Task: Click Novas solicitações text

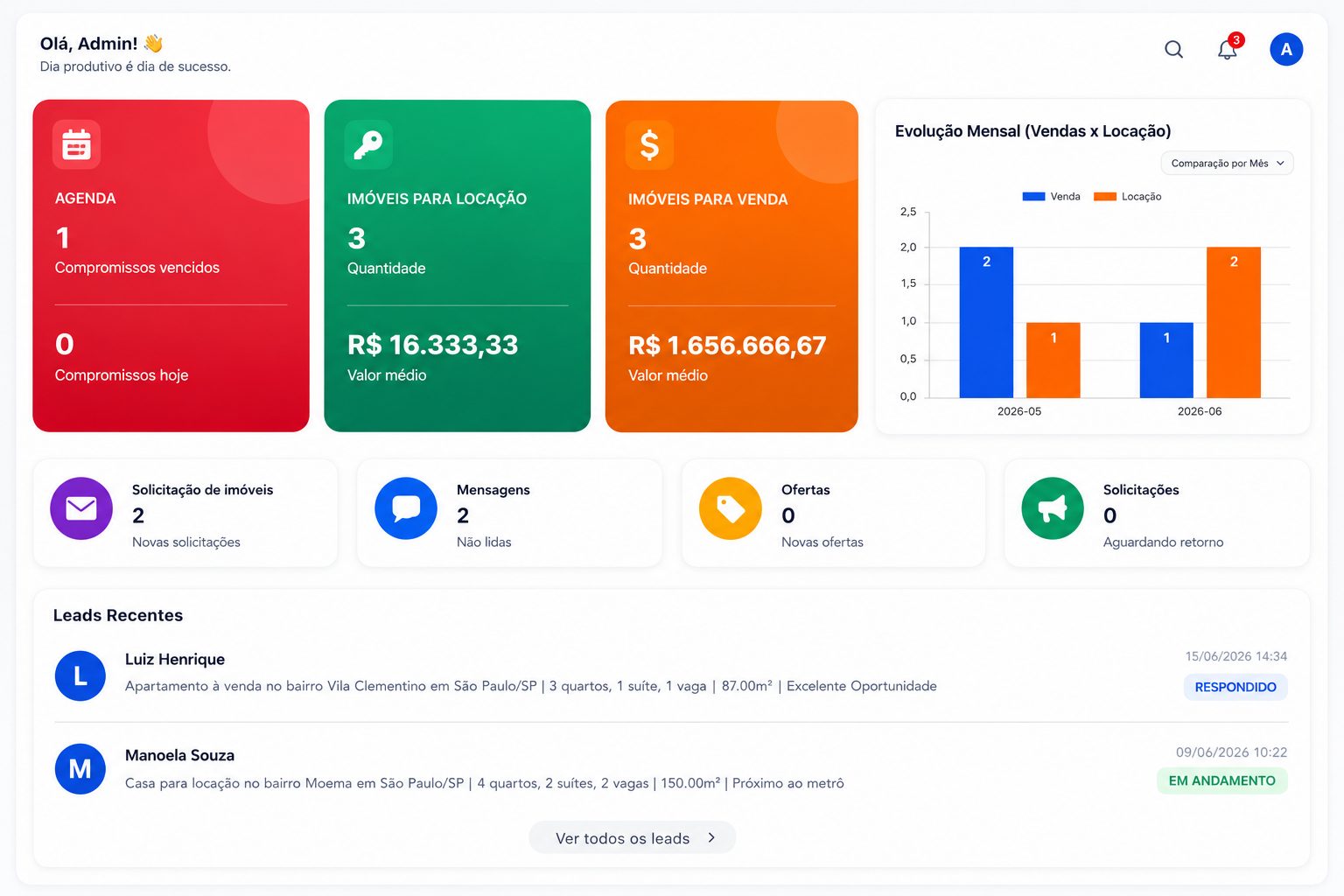Action: pyautogui.click(x=186, y=542)
